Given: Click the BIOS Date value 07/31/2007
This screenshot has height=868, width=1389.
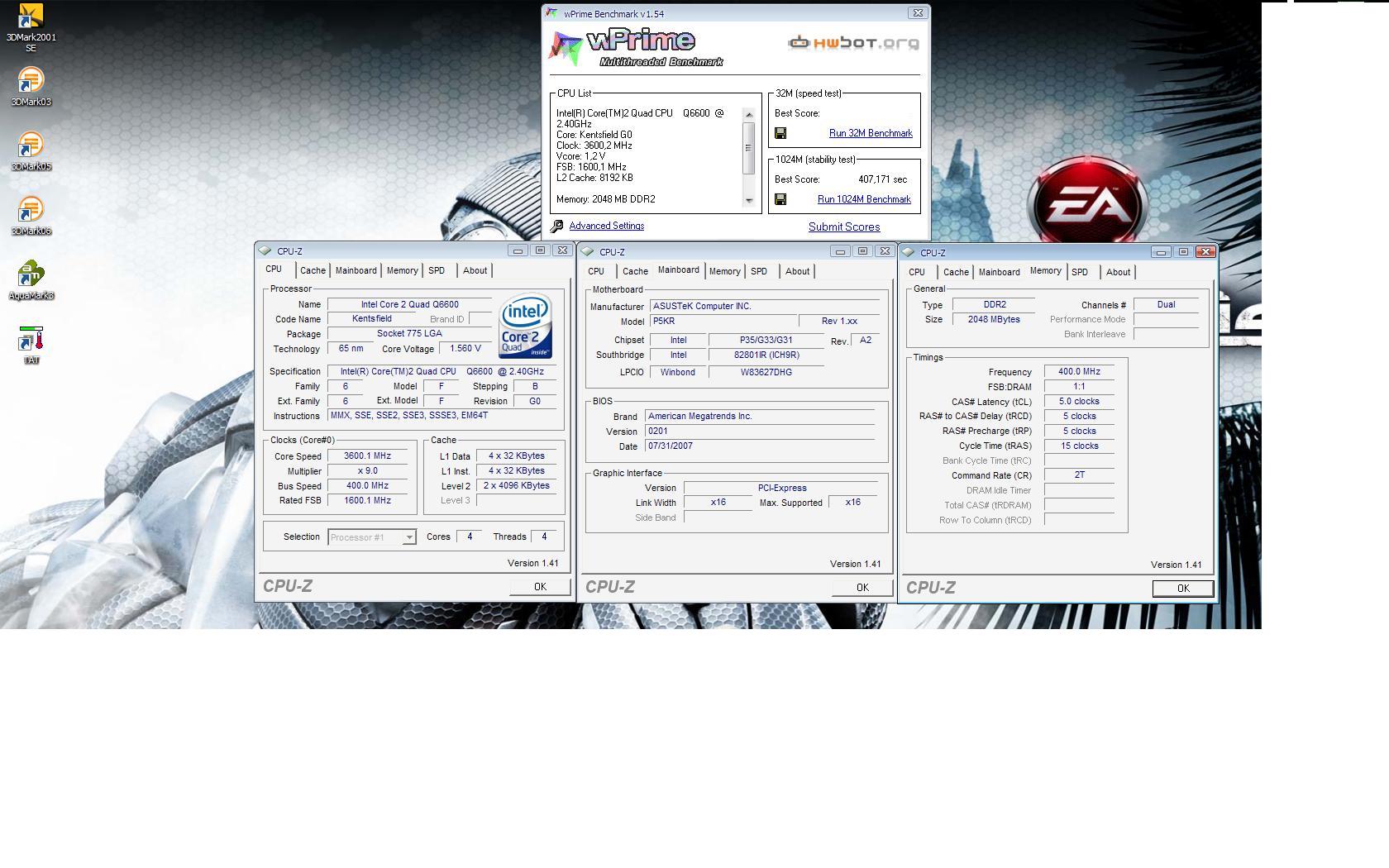Looking at the screenshot, I should pos(760,446).
